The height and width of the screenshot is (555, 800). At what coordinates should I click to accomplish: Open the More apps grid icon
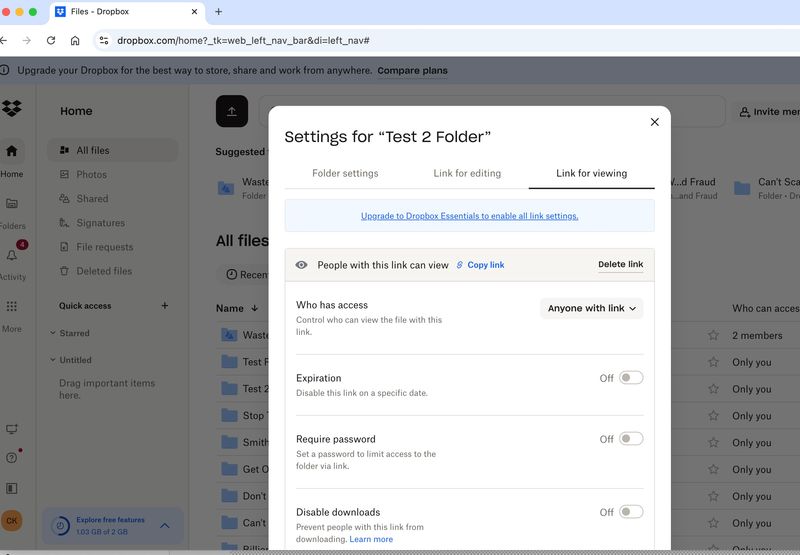pyautogui.click(x=12, y=306)
